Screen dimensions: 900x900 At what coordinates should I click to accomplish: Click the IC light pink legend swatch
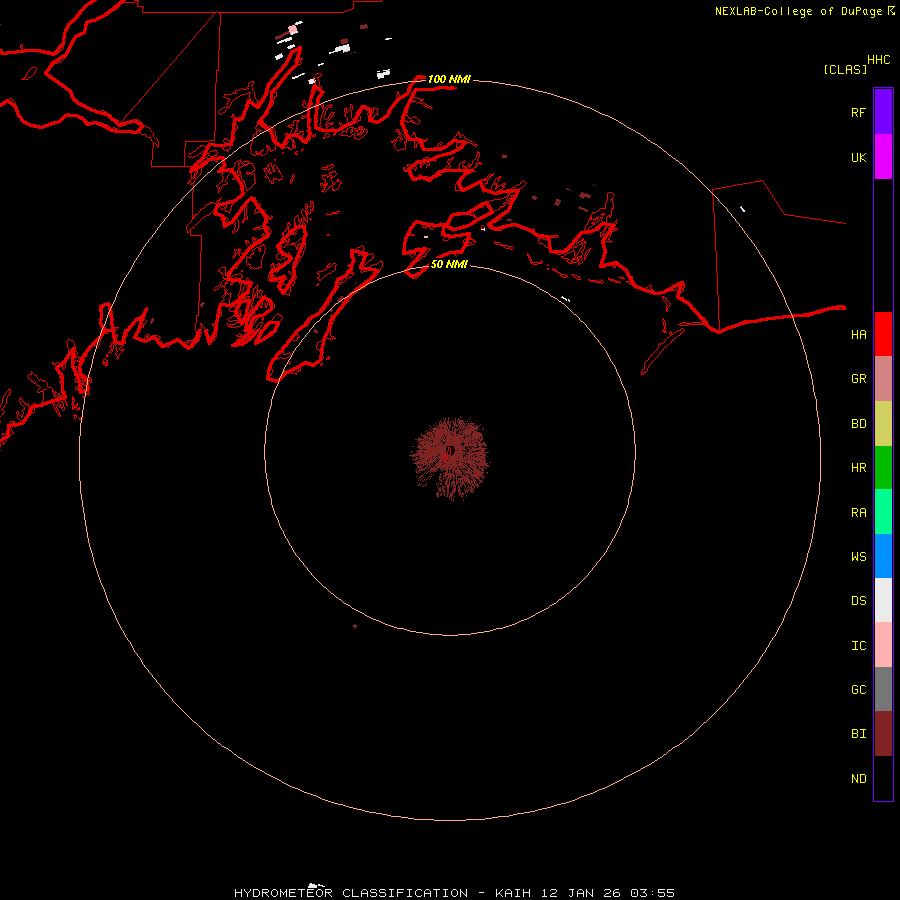[x=883, y=645]
